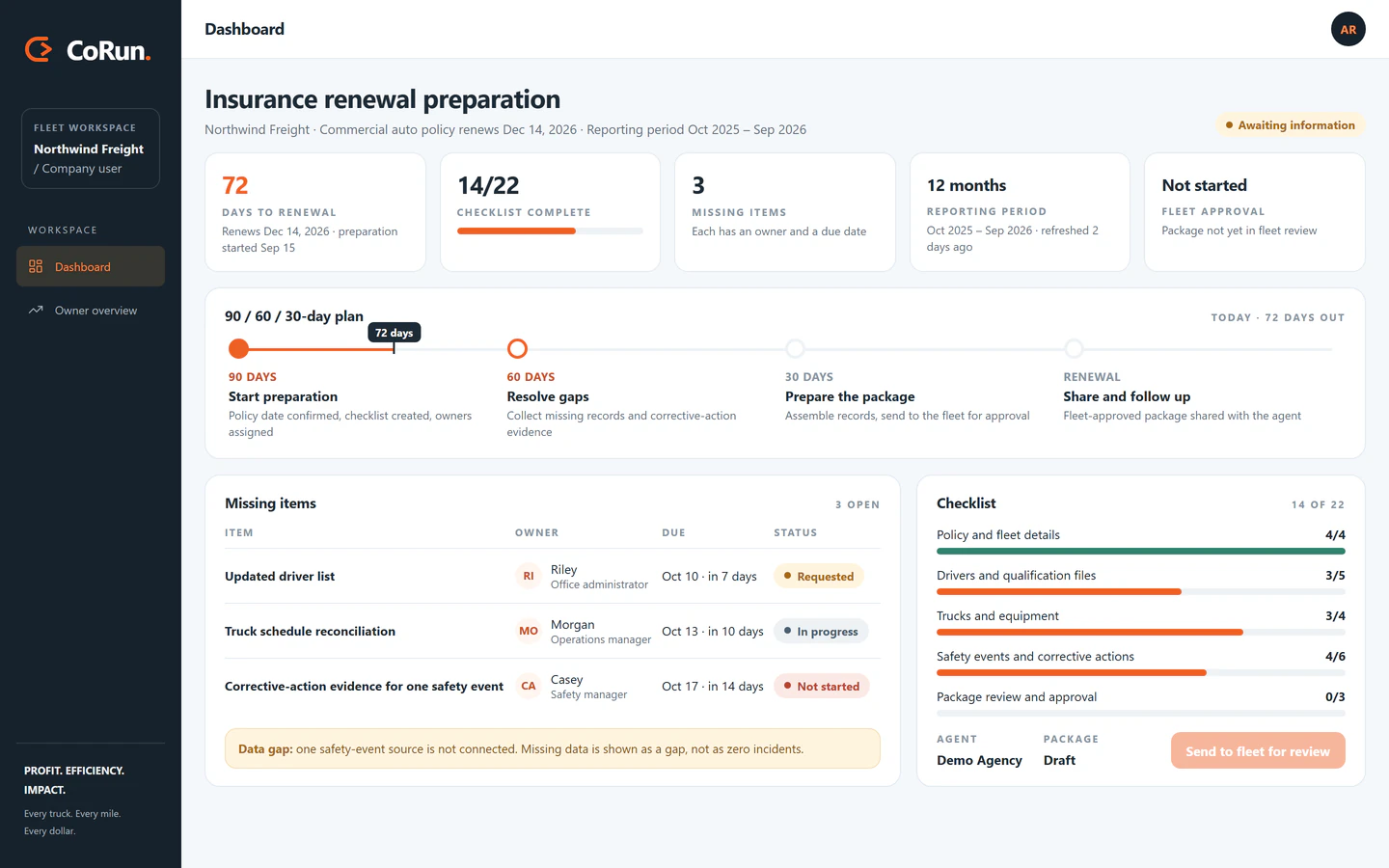Click Morgan's MO avatar badge

529,631
